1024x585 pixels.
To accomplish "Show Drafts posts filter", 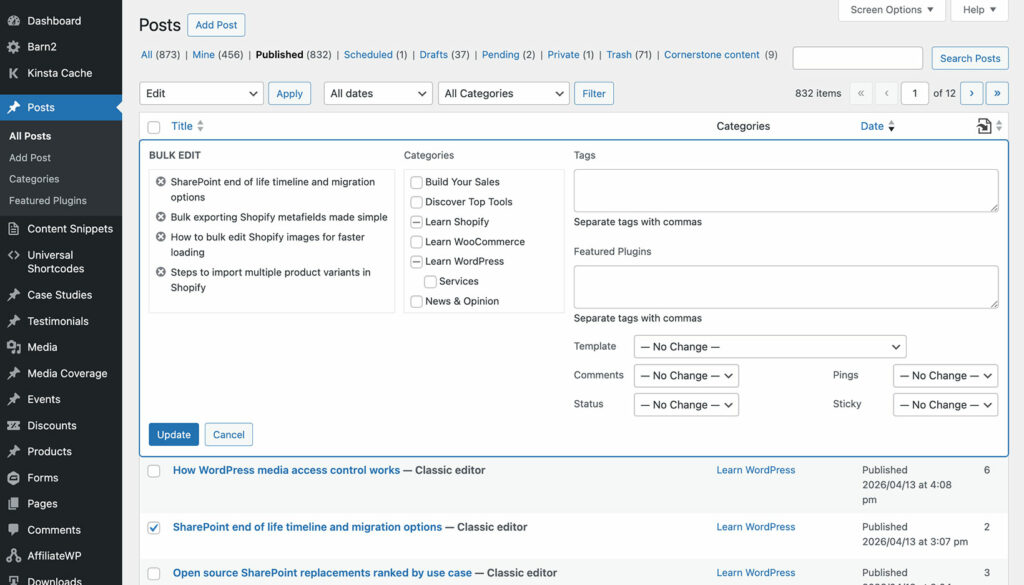I will 434,55.
